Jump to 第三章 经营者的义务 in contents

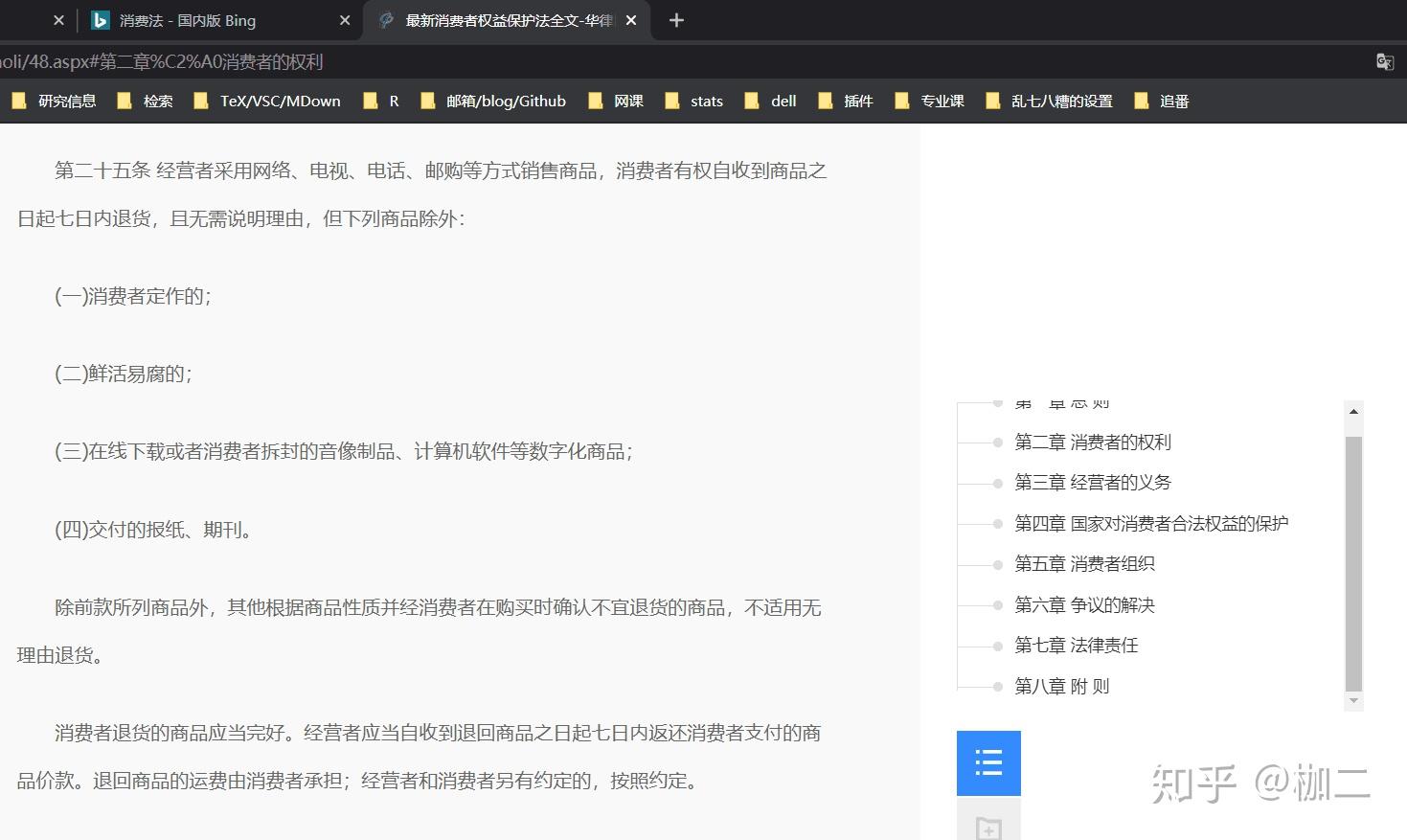click(x=1093, y=482)
